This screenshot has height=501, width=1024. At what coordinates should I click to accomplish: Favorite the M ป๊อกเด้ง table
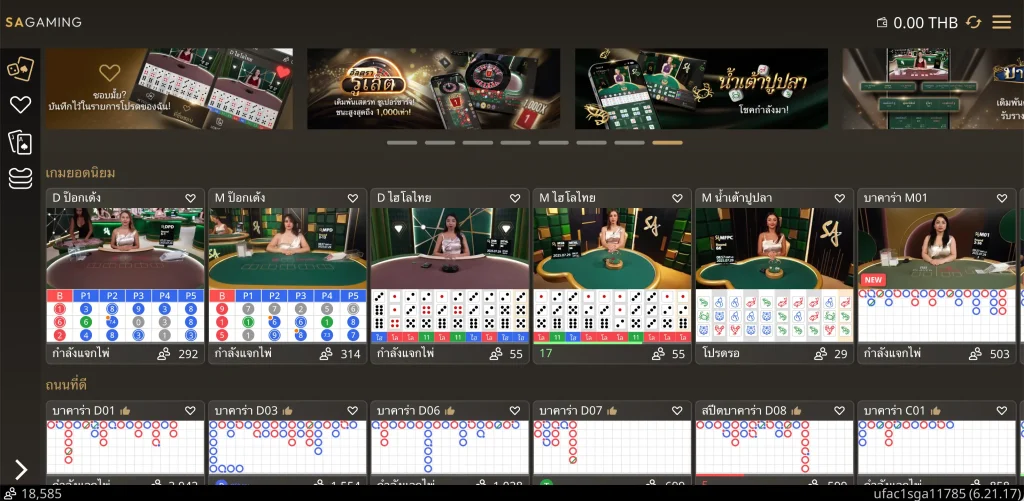pyautogui.click(x=353, y=198)
